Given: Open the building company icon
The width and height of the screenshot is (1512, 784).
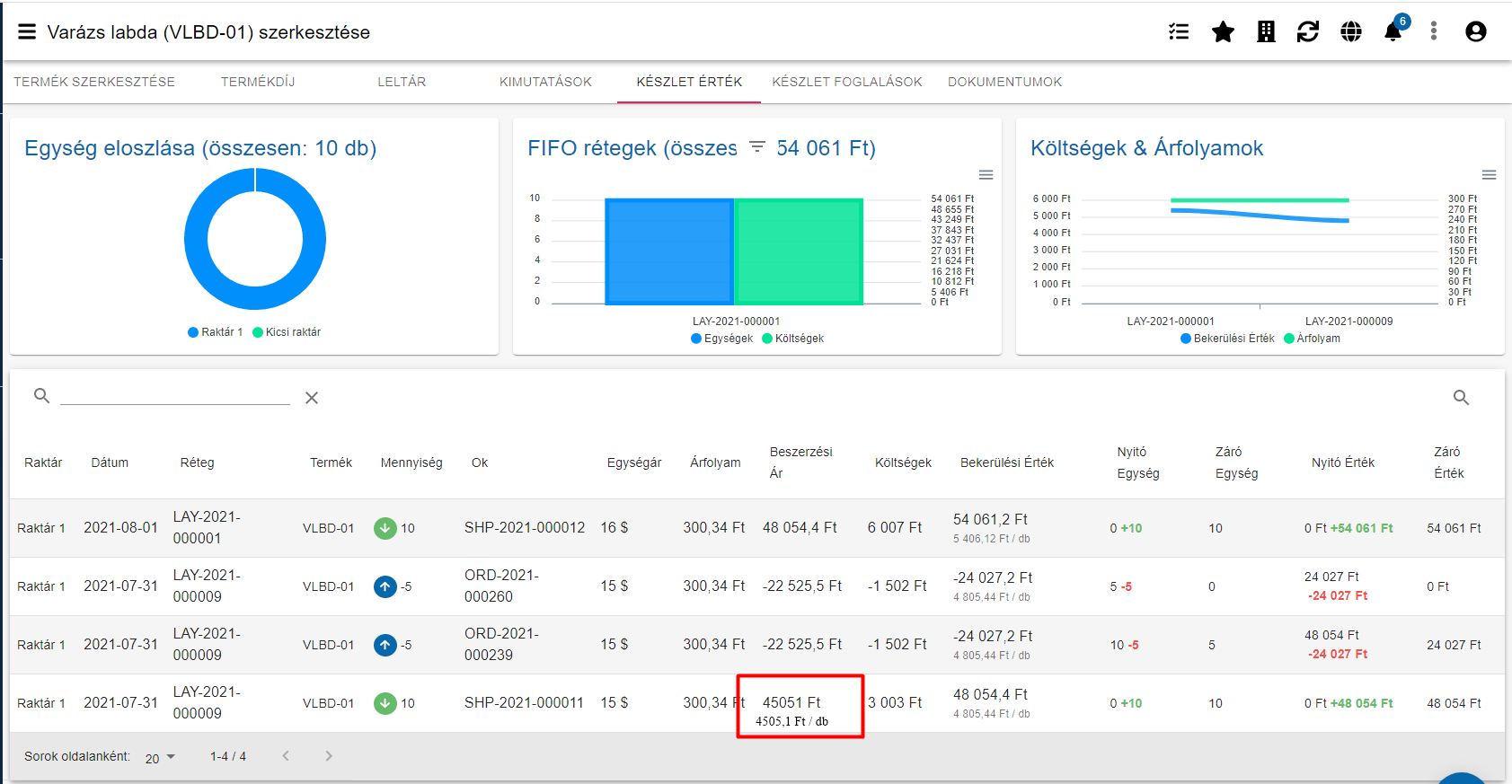Looking at the screenshot, I should click(1266, 32).
